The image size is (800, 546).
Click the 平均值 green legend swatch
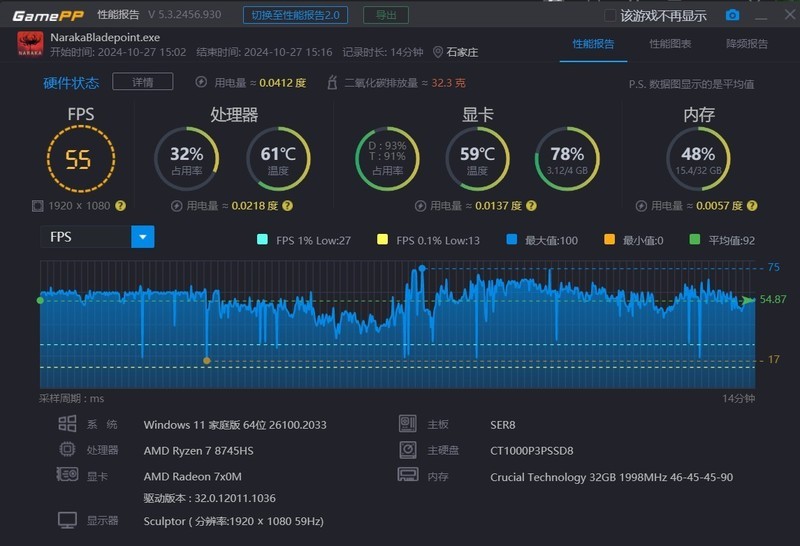(694, 240)
